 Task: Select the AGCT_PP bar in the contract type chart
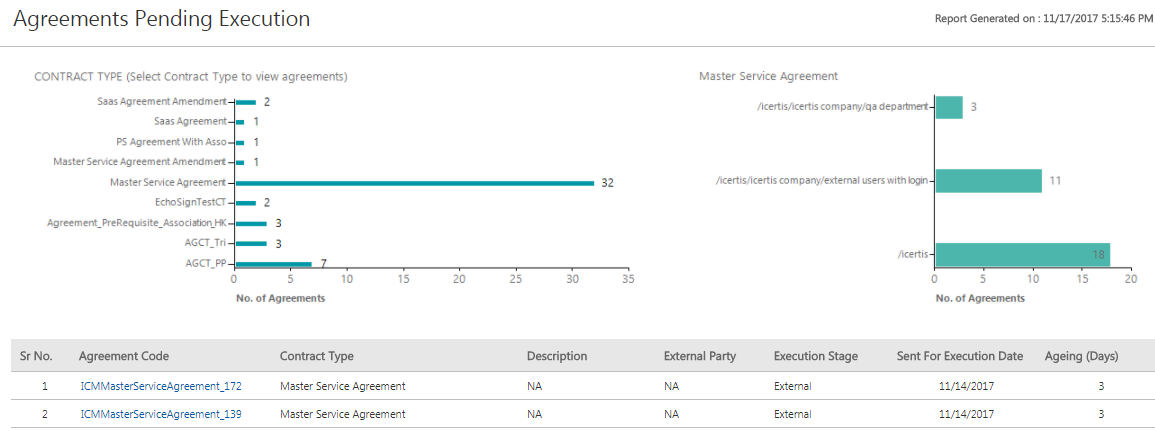272,264
